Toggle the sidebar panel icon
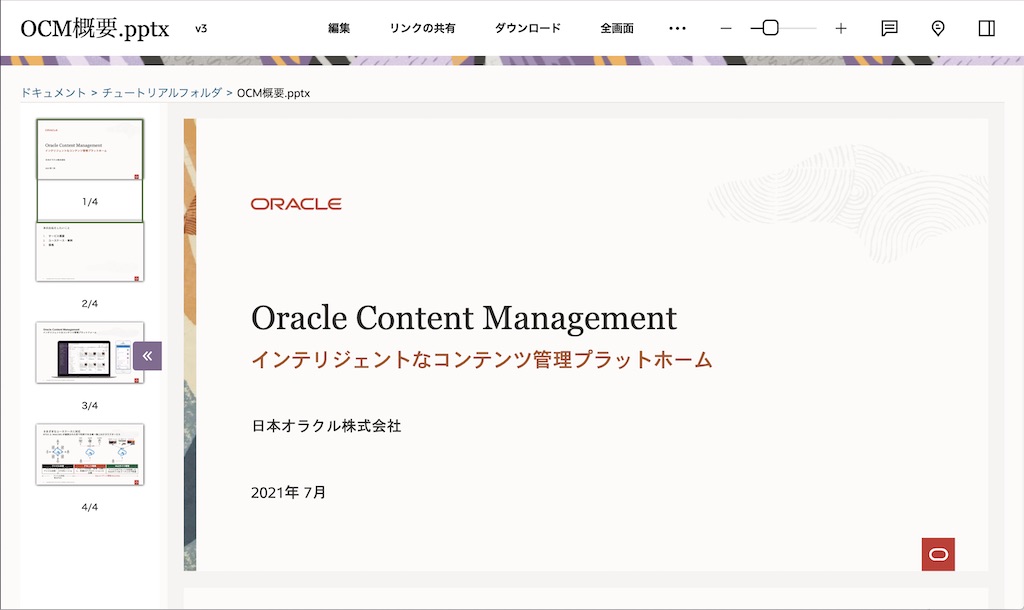The width and height of the screenshot is (1024, 610). (987, 28)
